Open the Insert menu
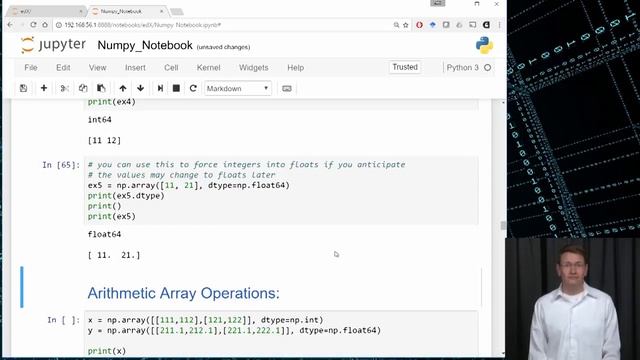 (x=135, y=68)
